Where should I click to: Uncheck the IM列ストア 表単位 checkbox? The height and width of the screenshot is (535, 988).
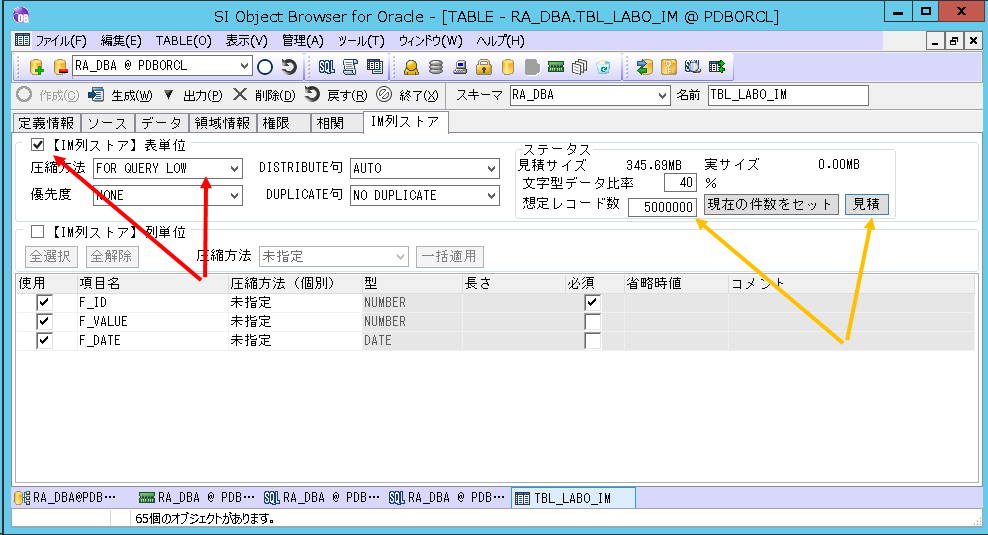[x=38, y=146]
